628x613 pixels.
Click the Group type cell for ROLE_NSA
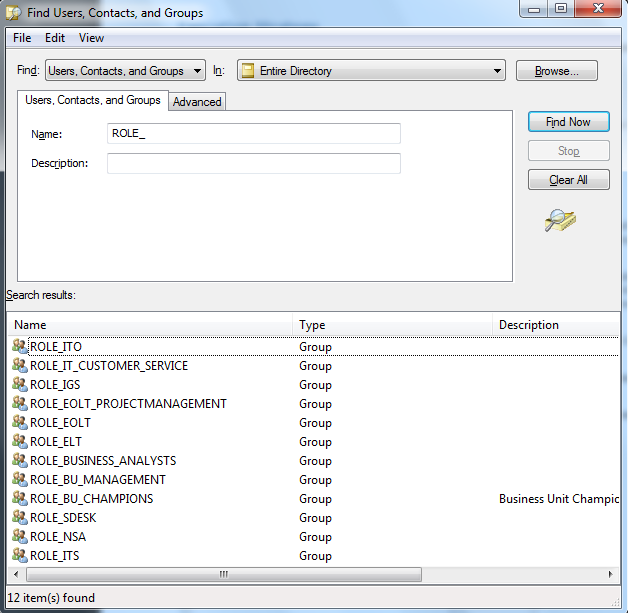(315, 537)
